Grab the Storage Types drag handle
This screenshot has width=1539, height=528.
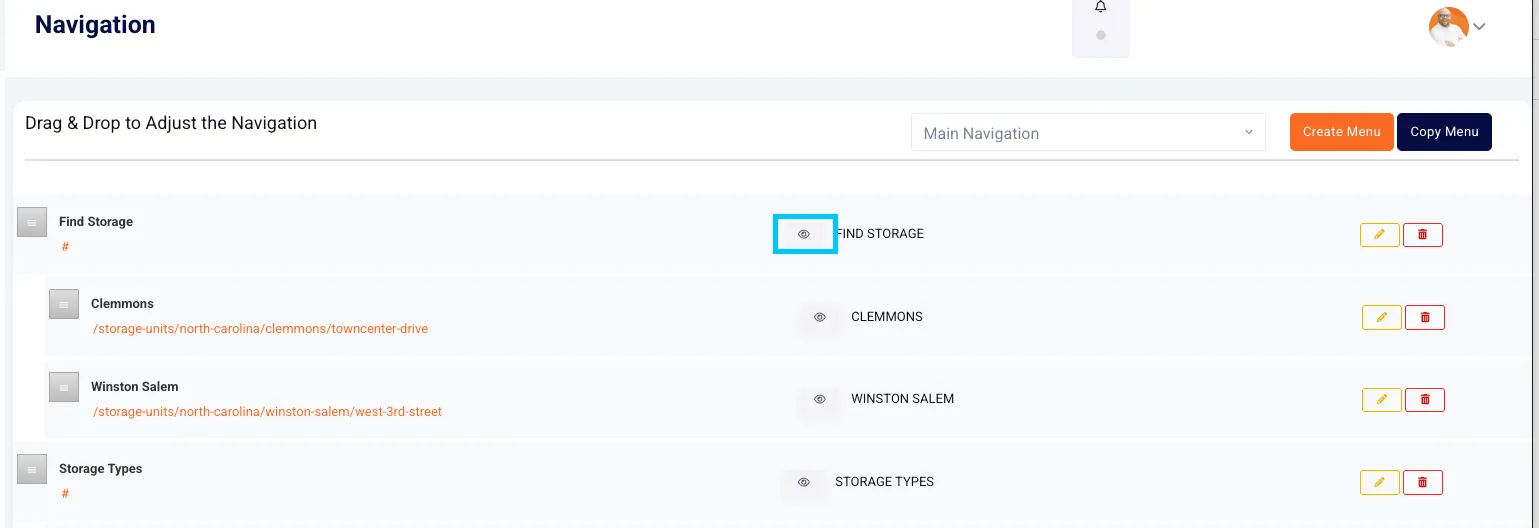coord(32,469)
